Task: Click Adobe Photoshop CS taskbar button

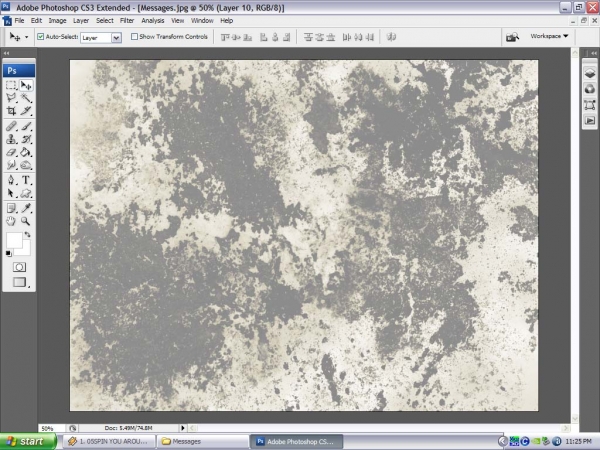Action: [297, 442]
